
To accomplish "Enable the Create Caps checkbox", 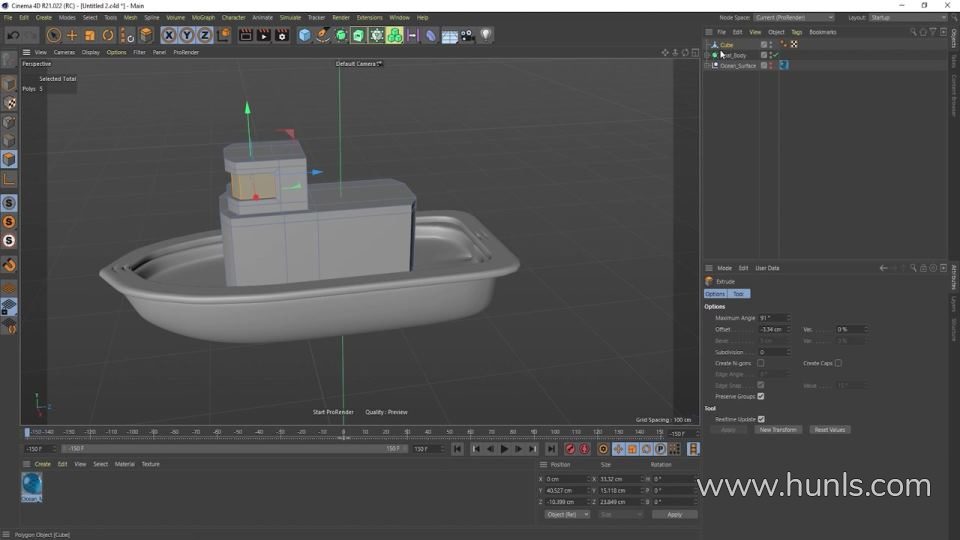I will click(838, 363).
